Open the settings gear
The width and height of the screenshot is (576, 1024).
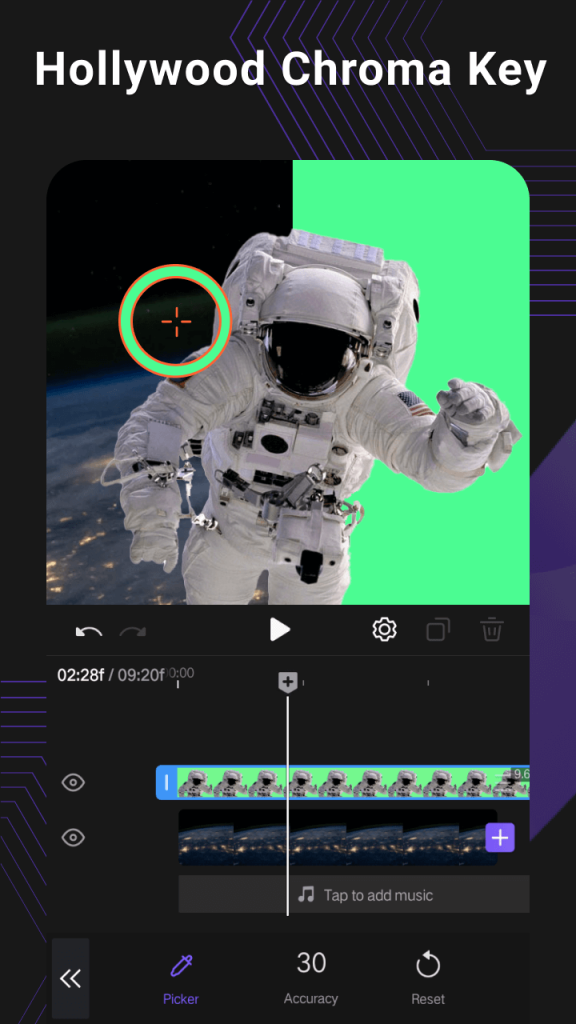pyautogui.click(x=385, y=630)
